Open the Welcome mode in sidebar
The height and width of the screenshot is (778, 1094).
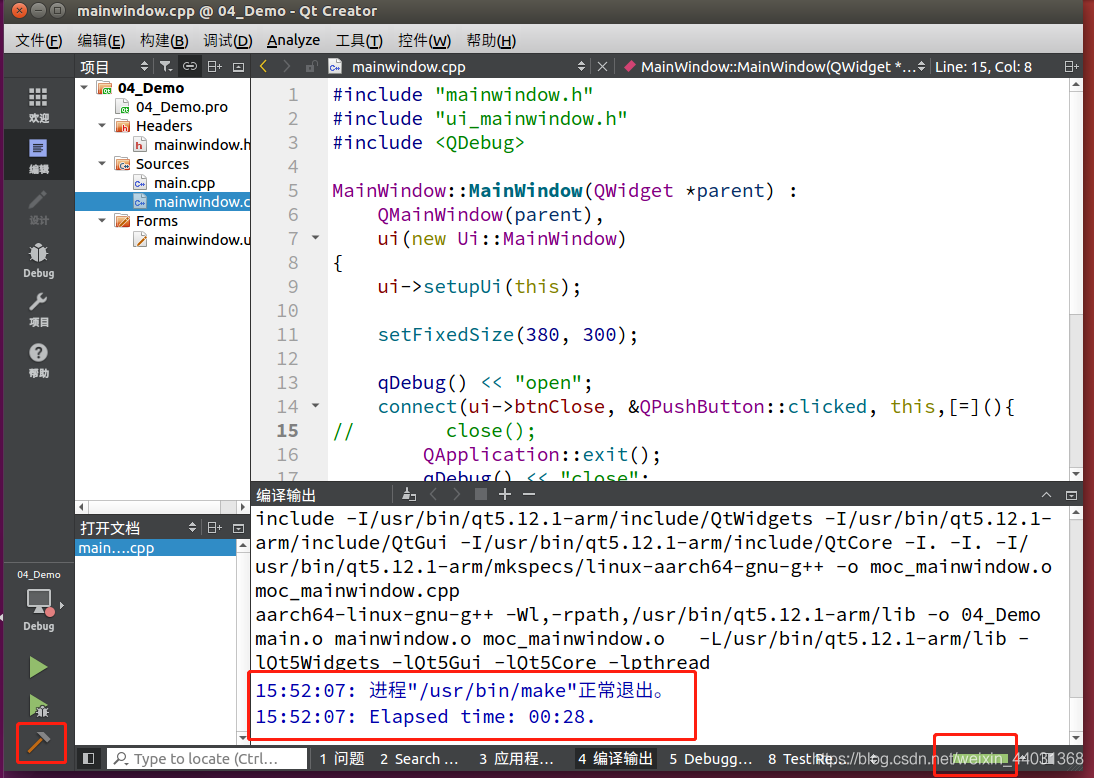[38, 104]
